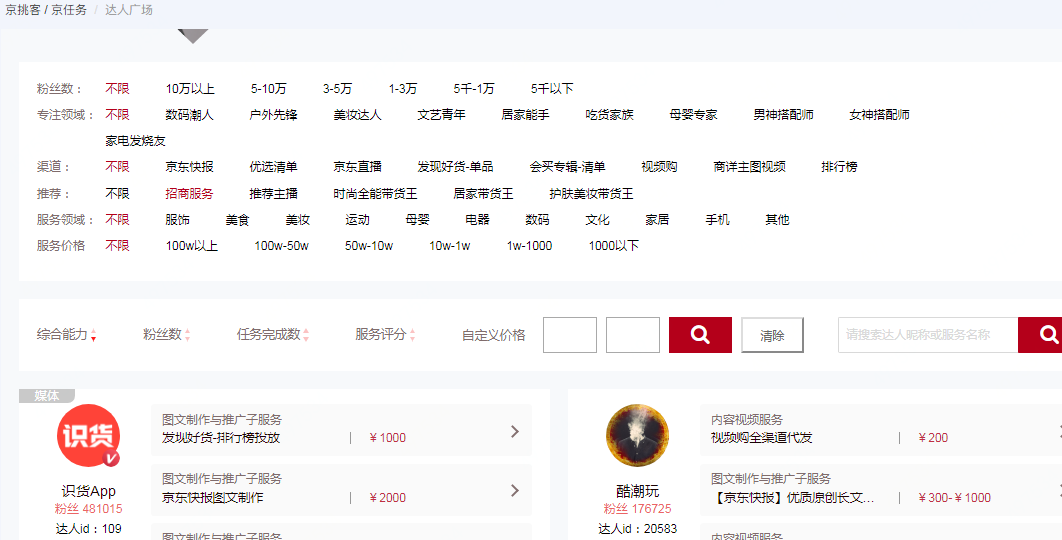Pick 美妆 service domain
This screenshot has height=540, width=1062.
point(298,220)
